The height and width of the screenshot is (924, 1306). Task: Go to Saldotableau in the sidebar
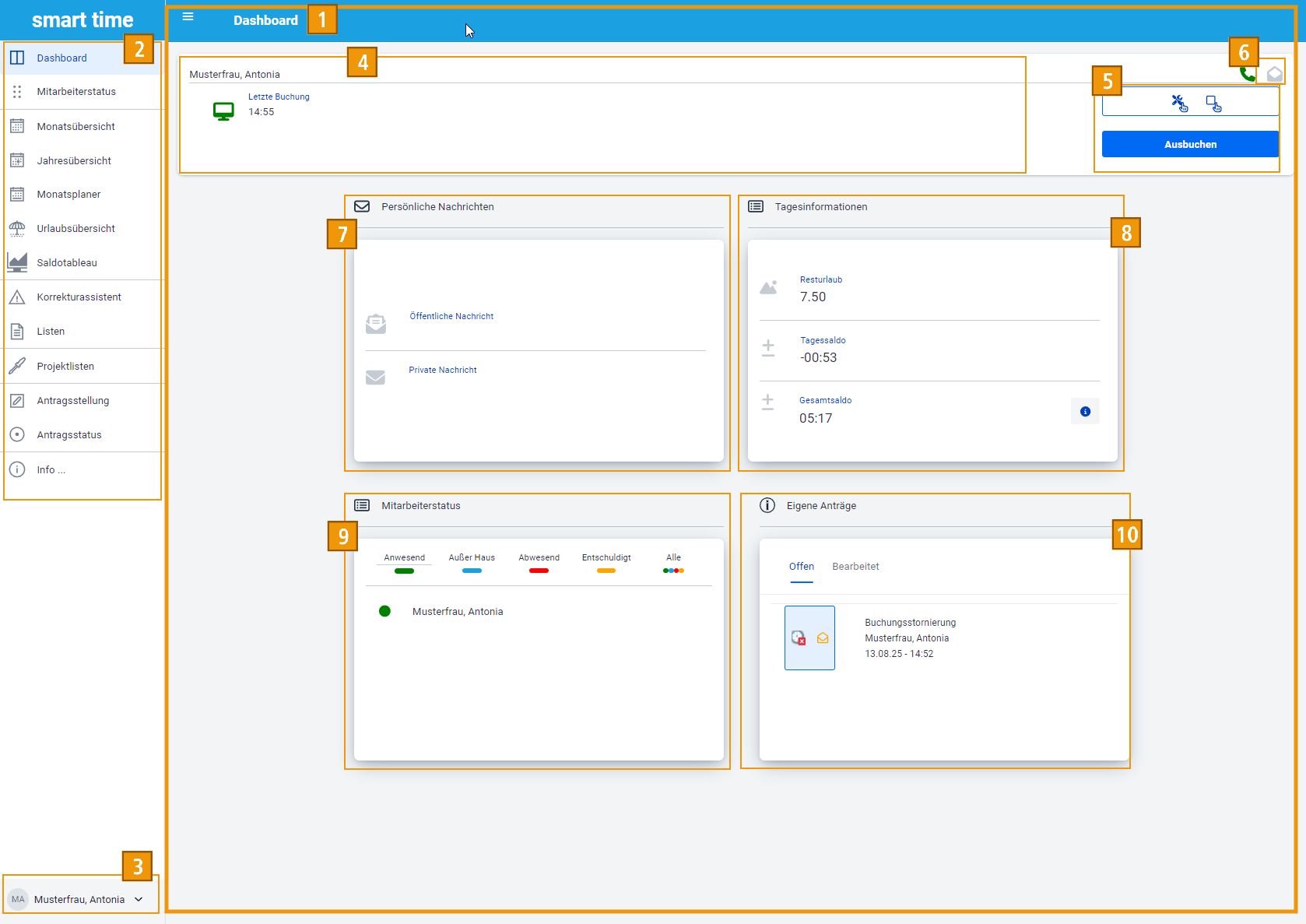coord(67,263)
